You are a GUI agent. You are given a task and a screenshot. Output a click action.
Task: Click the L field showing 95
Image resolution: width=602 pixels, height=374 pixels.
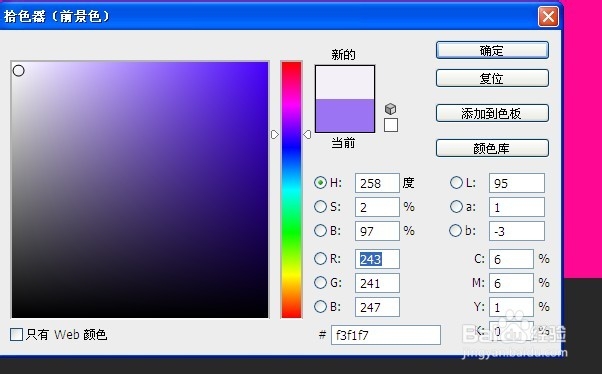517,183
